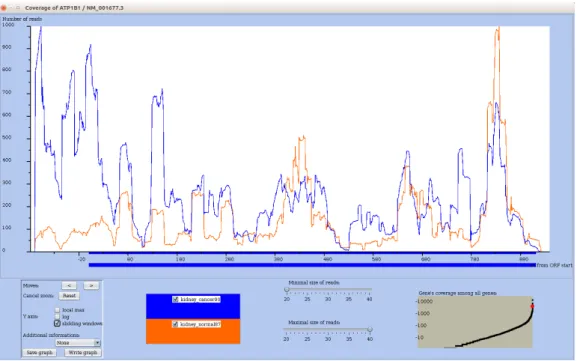Uncheck the kidney_cancer sample checkbox
Screen dimensions: 577x361
[176, 300]
